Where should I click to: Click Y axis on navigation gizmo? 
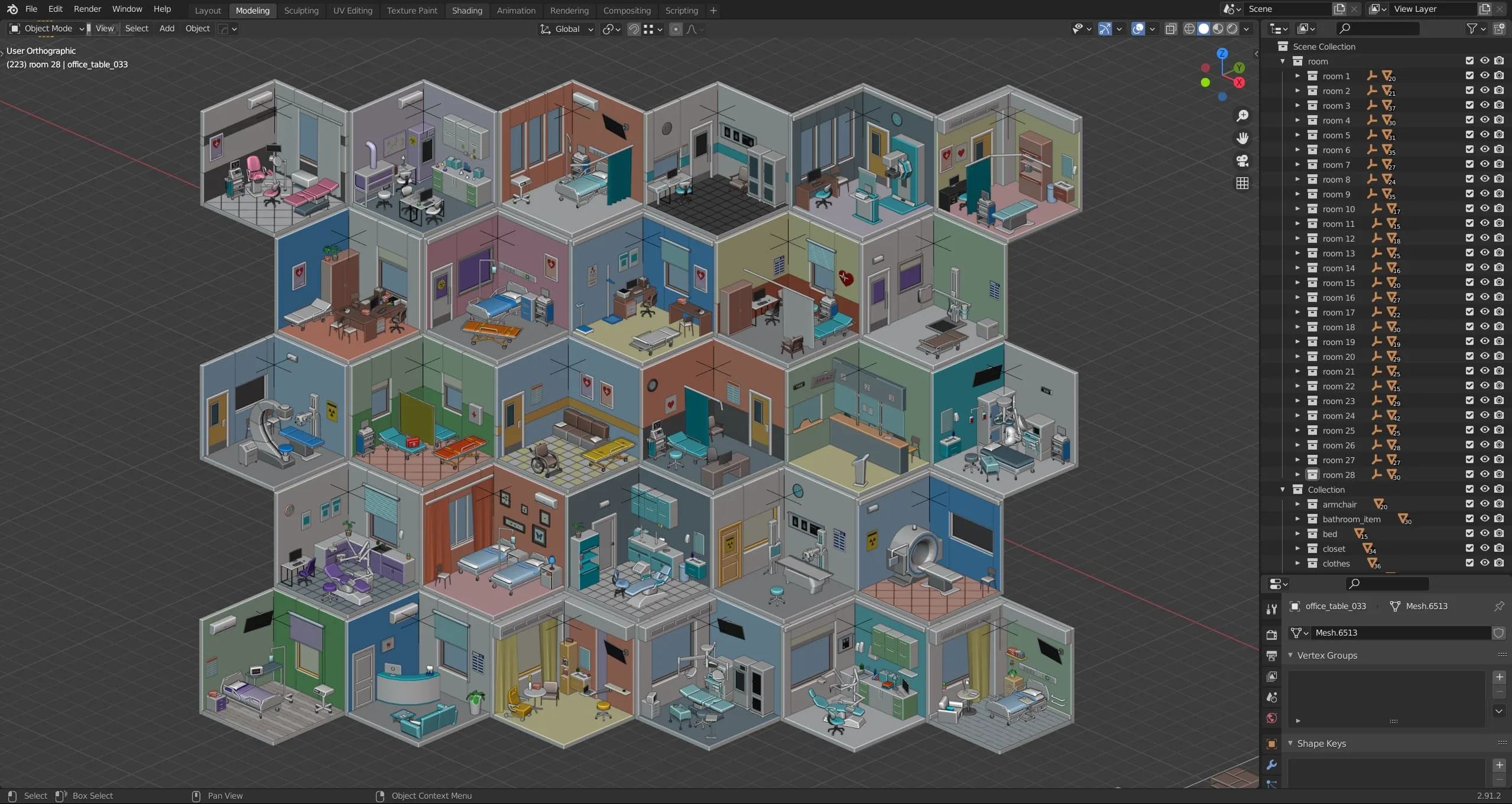[1239, 68]
